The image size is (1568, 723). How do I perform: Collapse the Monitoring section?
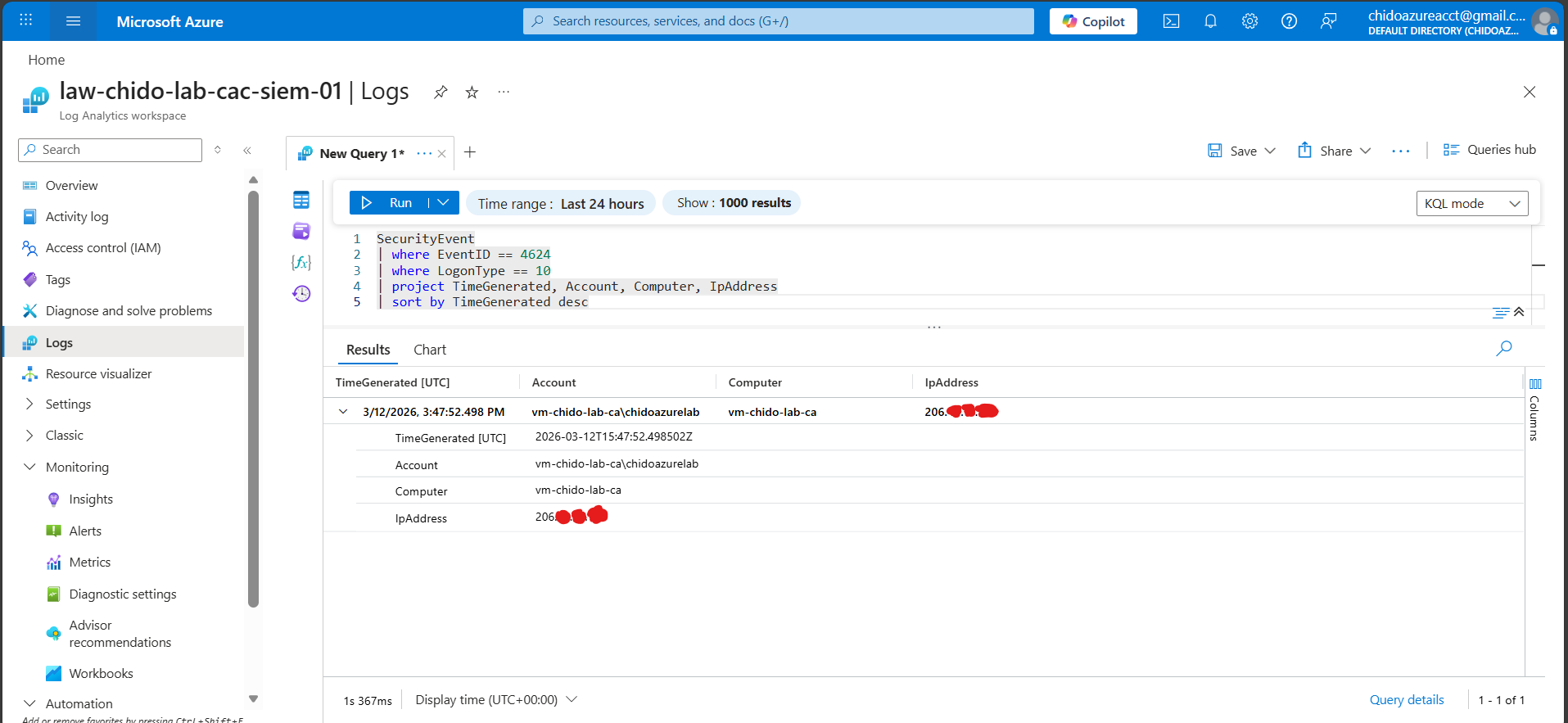30,468
